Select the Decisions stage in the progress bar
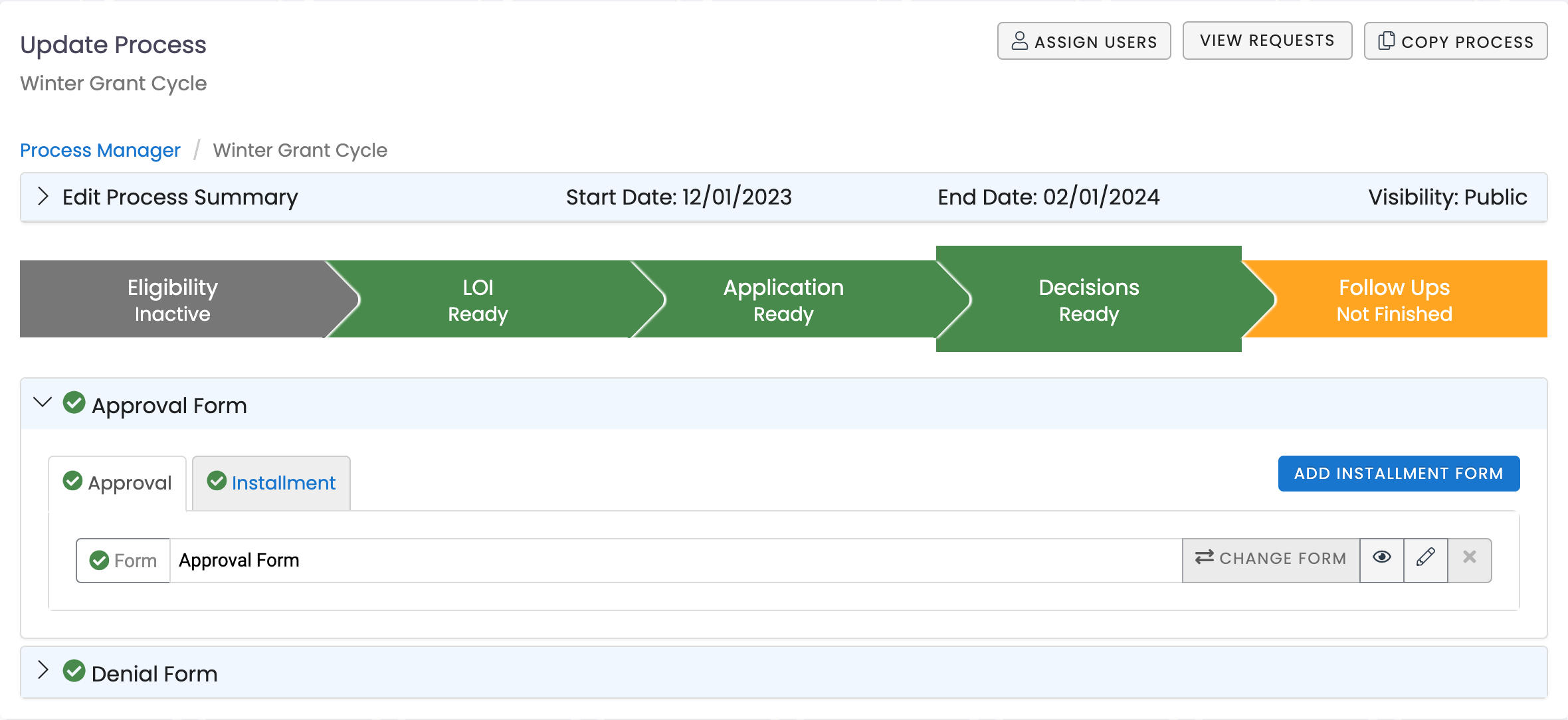1568x720 pixels. (x=1088, y=299)
